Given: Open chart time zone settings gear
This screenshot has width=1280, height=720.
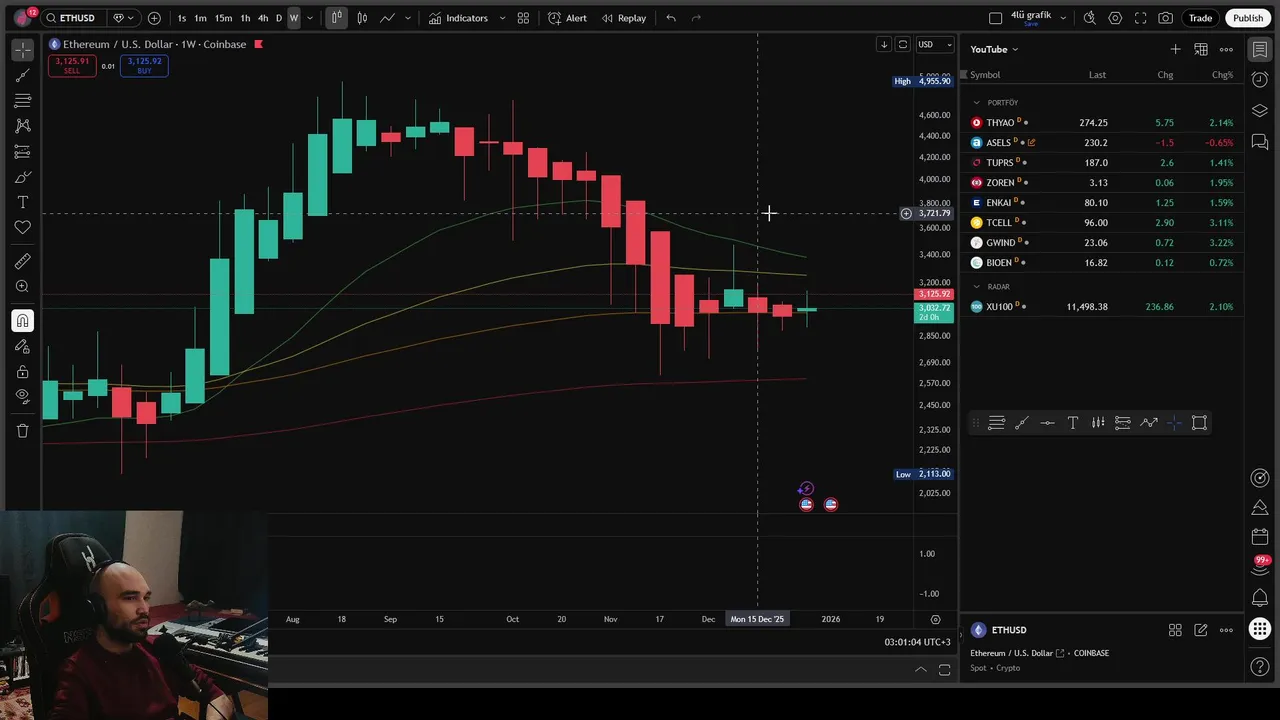Looking at the screenshot, I should 935,619.
